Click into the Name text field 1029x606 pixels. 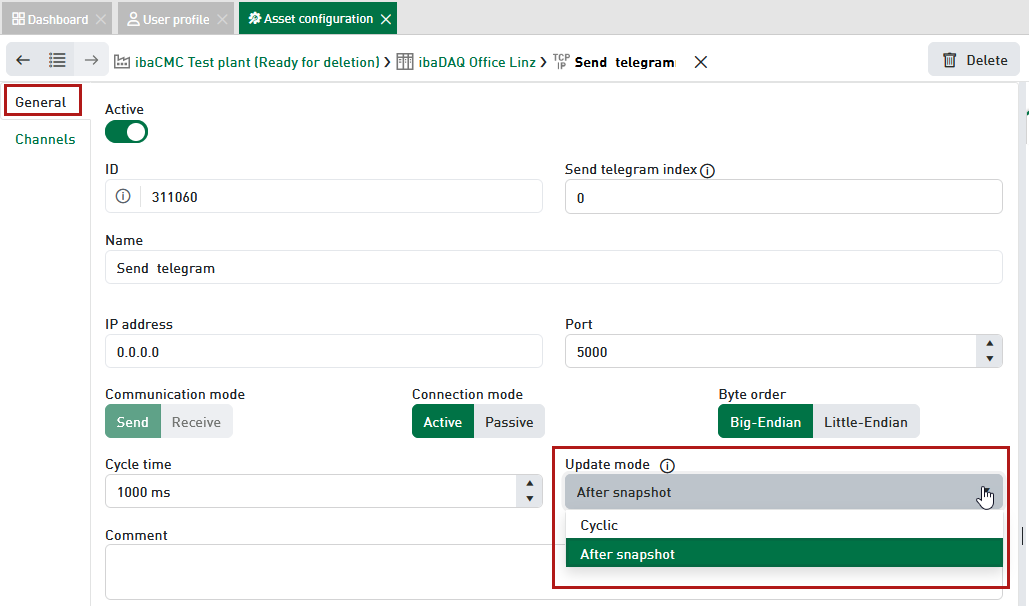coord(553,268)
